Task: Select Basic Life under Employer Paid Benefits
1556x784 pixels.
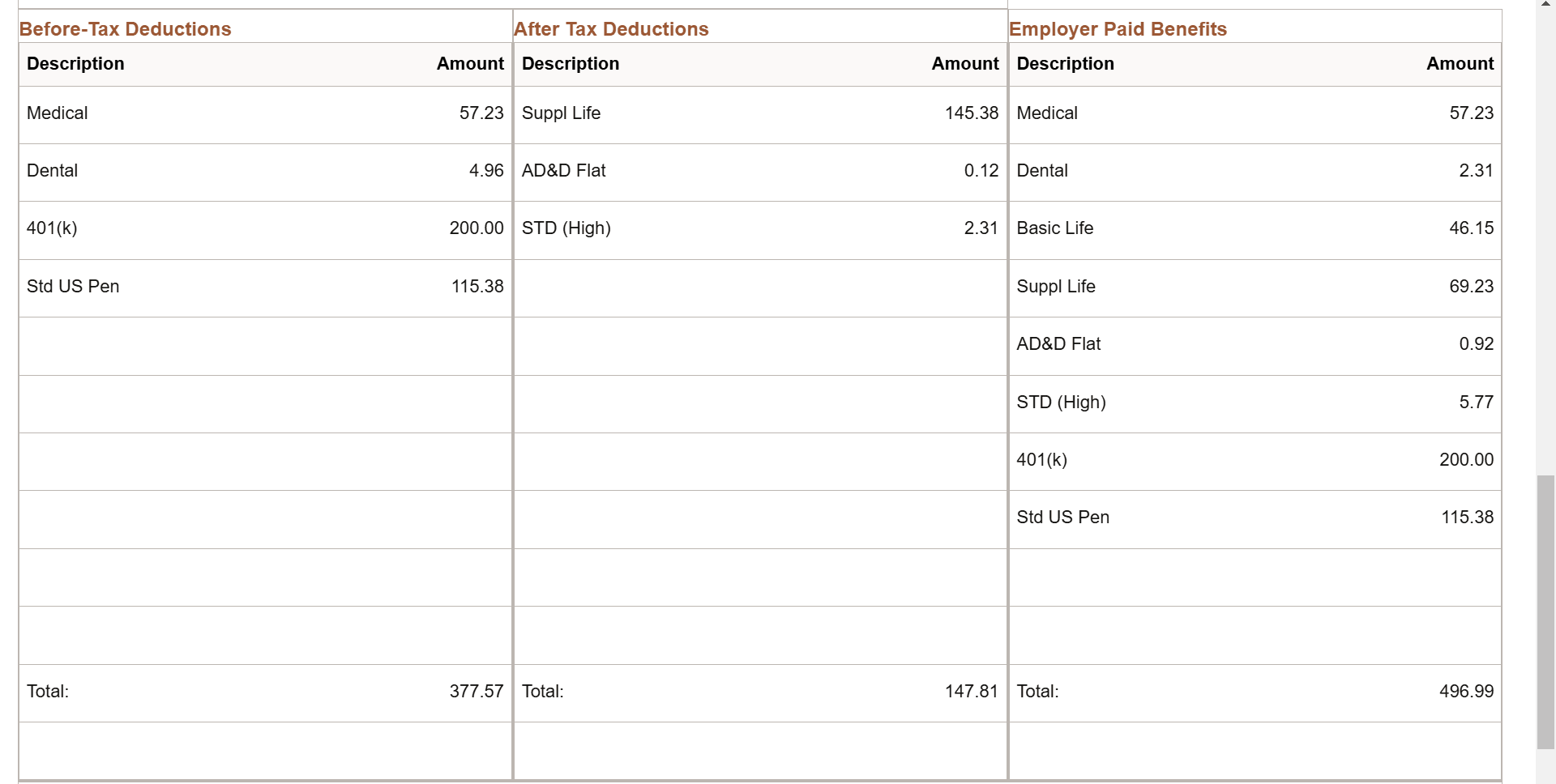Action: coord(1054,228)
